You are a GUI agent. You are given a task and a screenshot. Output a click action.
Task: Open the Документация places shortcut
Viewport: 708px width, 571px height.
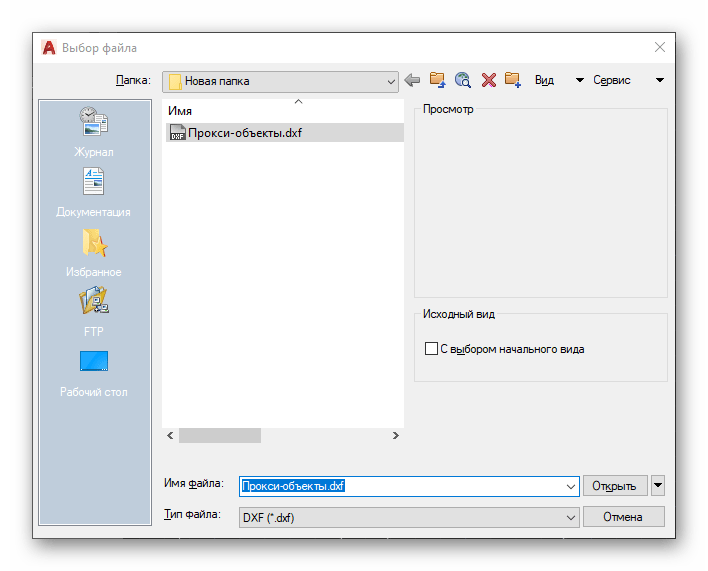tap(93, 193)
